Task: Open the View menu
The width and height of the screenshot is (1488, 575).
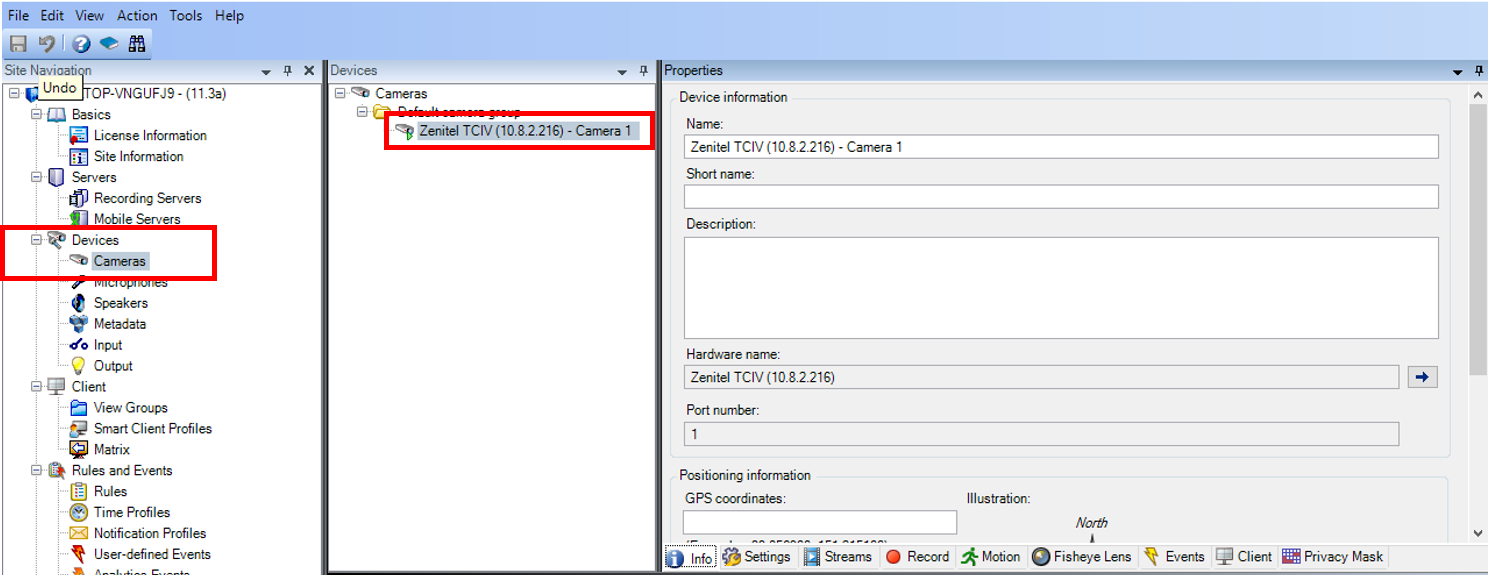Action: coord(90,16)
